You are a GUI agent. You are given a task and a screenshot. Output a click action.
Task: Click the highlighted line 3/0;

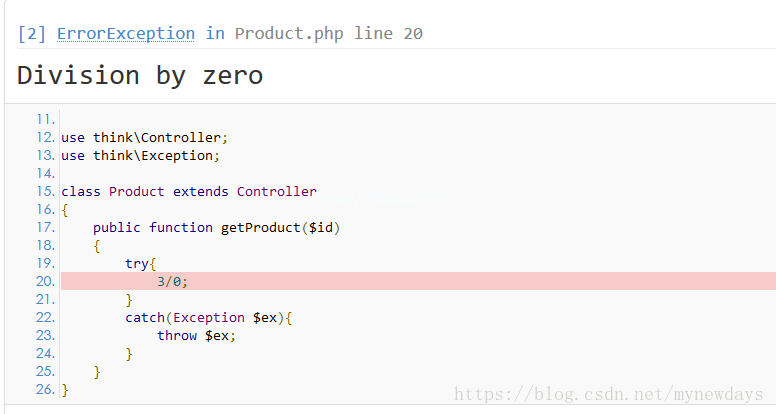pos(172,281)
